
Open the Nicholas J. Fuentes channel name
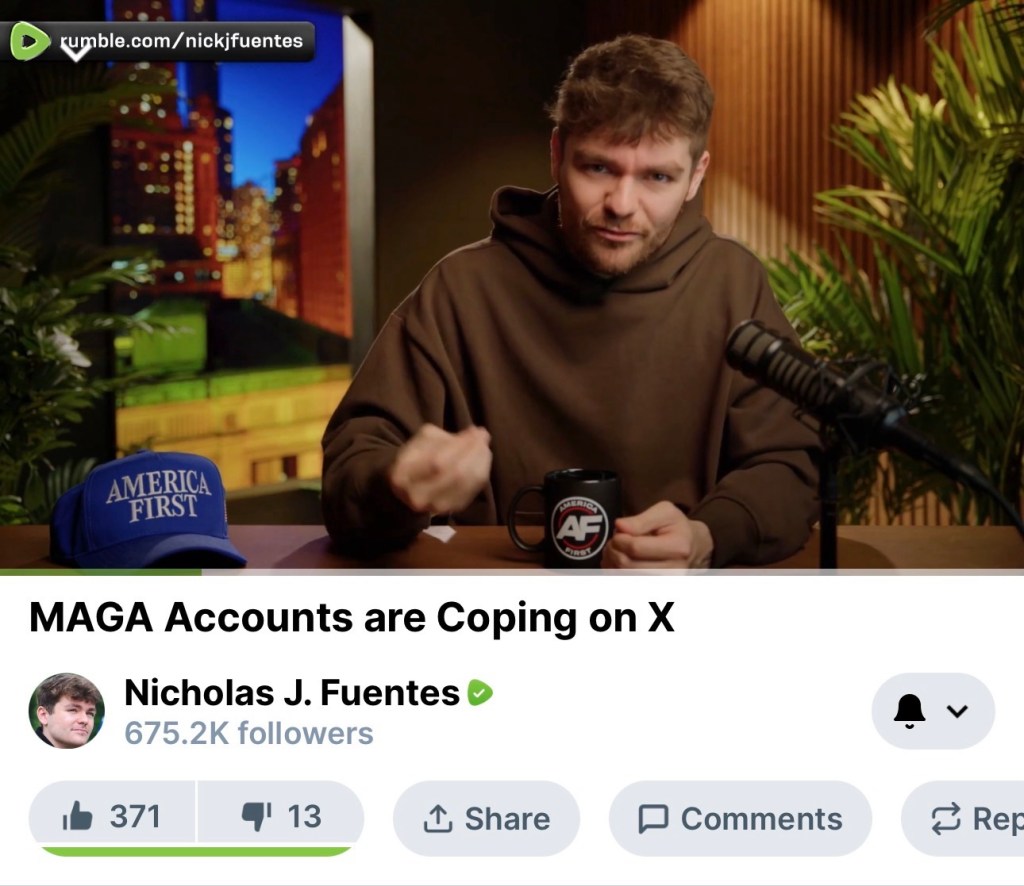(x=292, y=693)
